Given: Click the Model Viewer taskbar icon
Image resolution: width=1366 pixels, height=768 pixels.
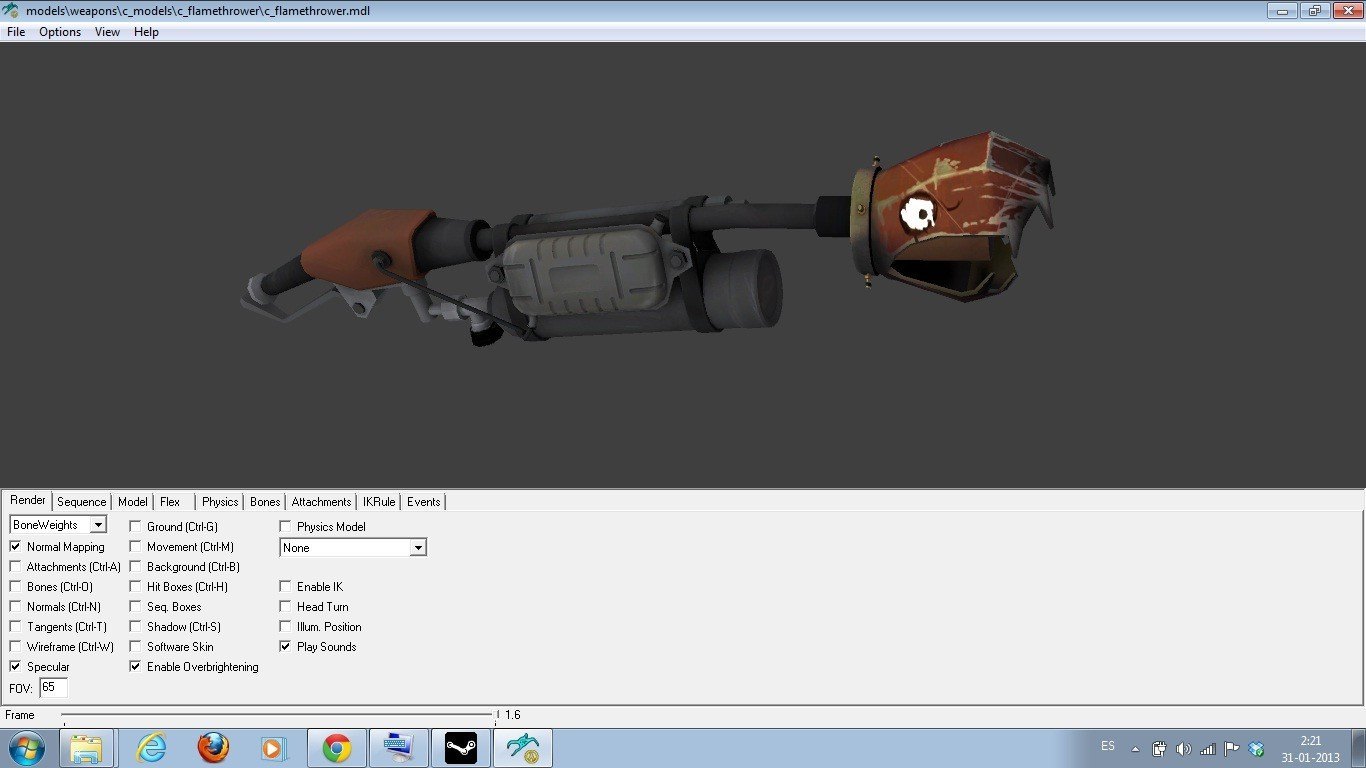Looking at the screenshot, I should click(x=522, y=748).
